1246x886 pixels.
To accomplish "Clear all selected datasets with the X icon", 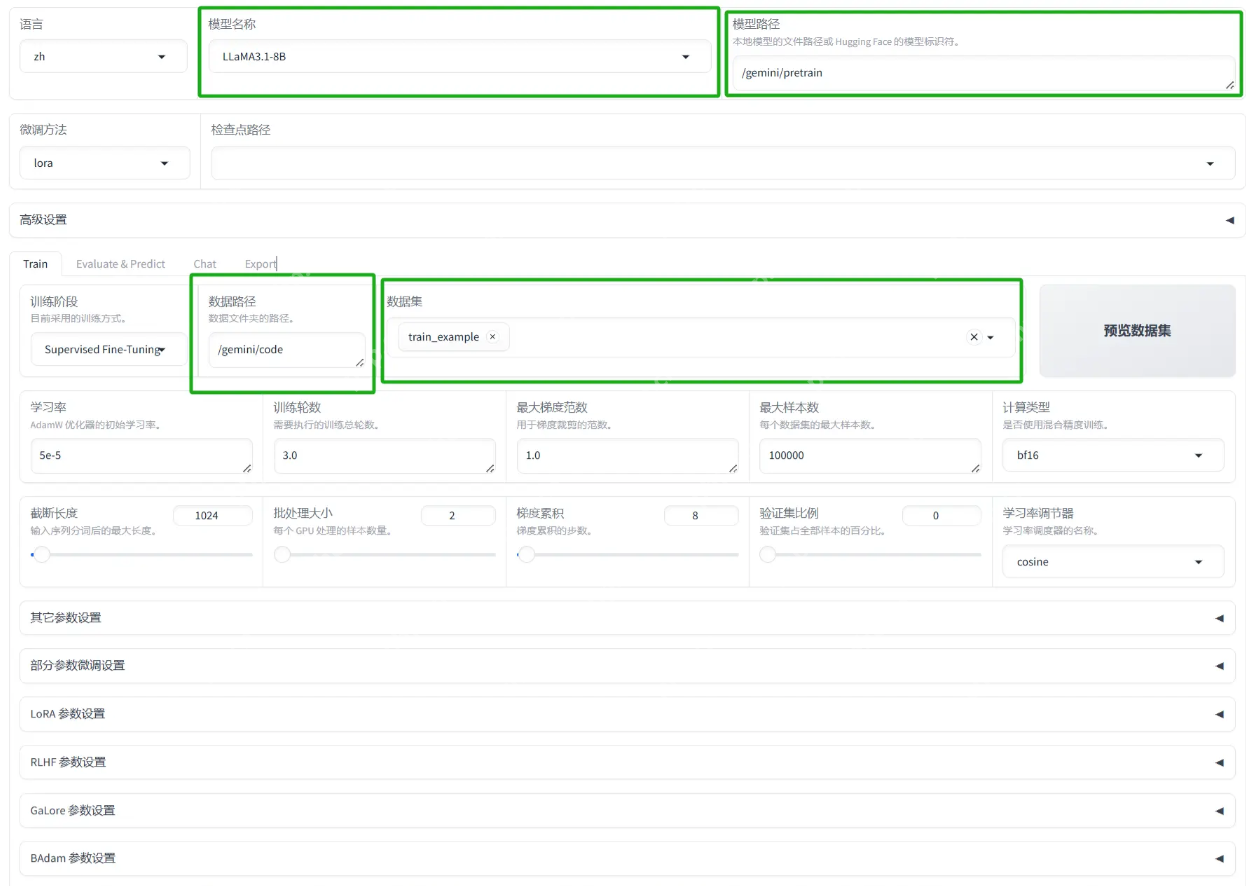I will click(974, 338).
